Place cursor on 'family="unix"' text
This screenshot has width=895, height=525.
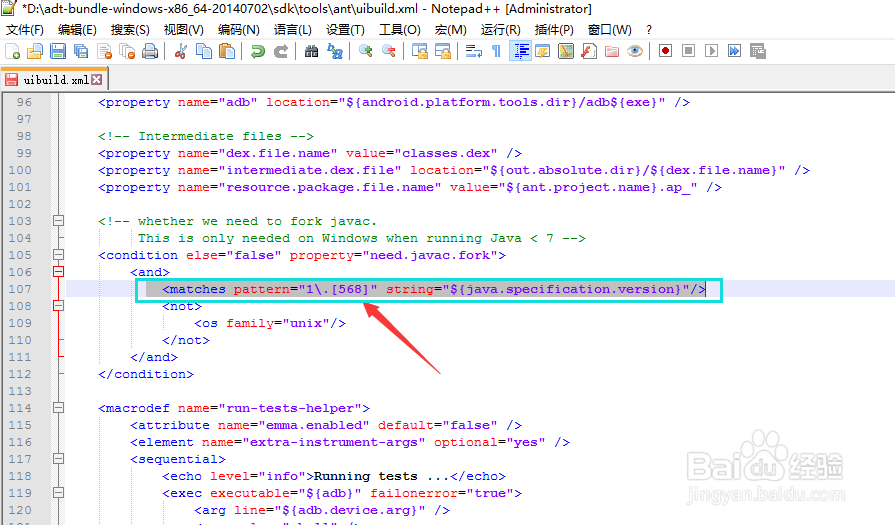278,323
